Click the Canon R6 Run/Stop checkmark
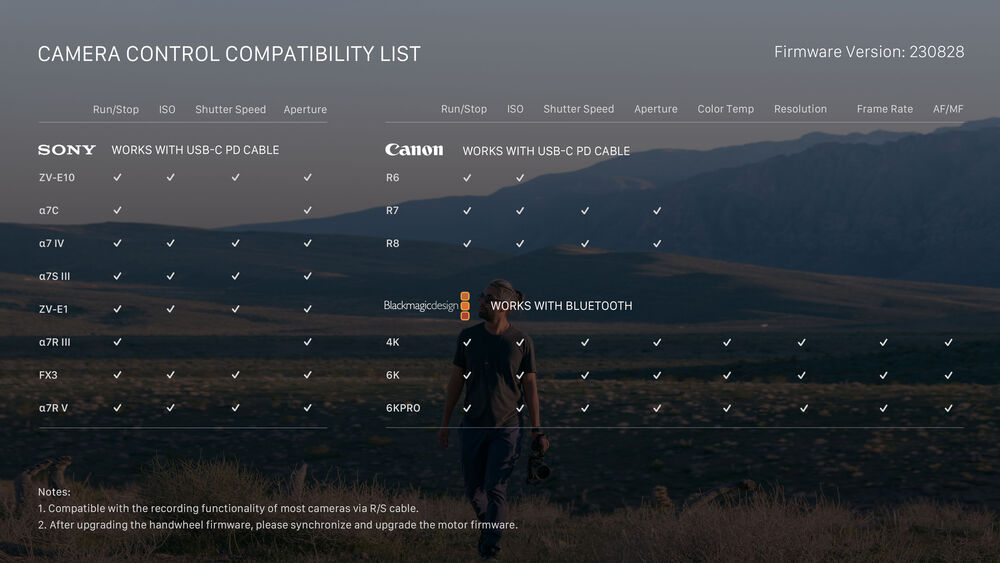The height and width of the screenshot is (563, 1000). point(467,177)
